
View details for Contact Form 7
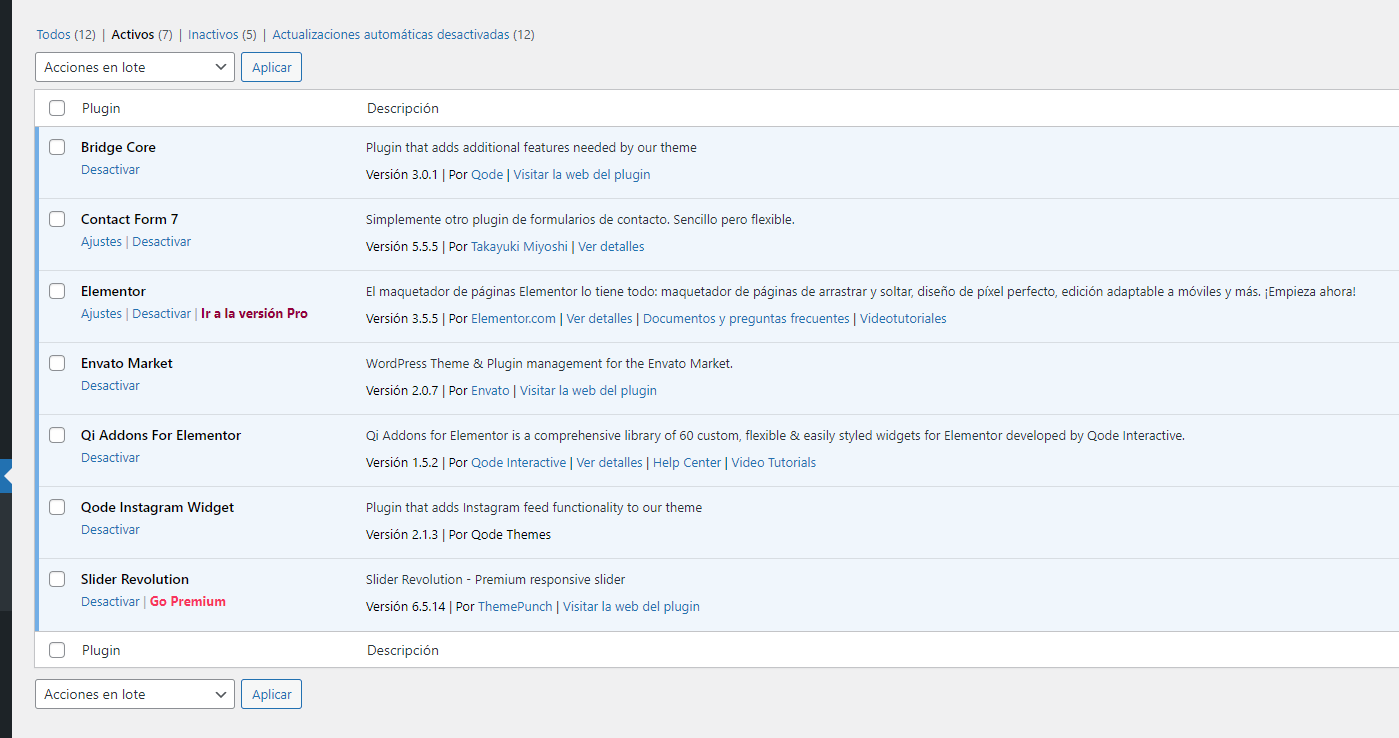(611, 247)
